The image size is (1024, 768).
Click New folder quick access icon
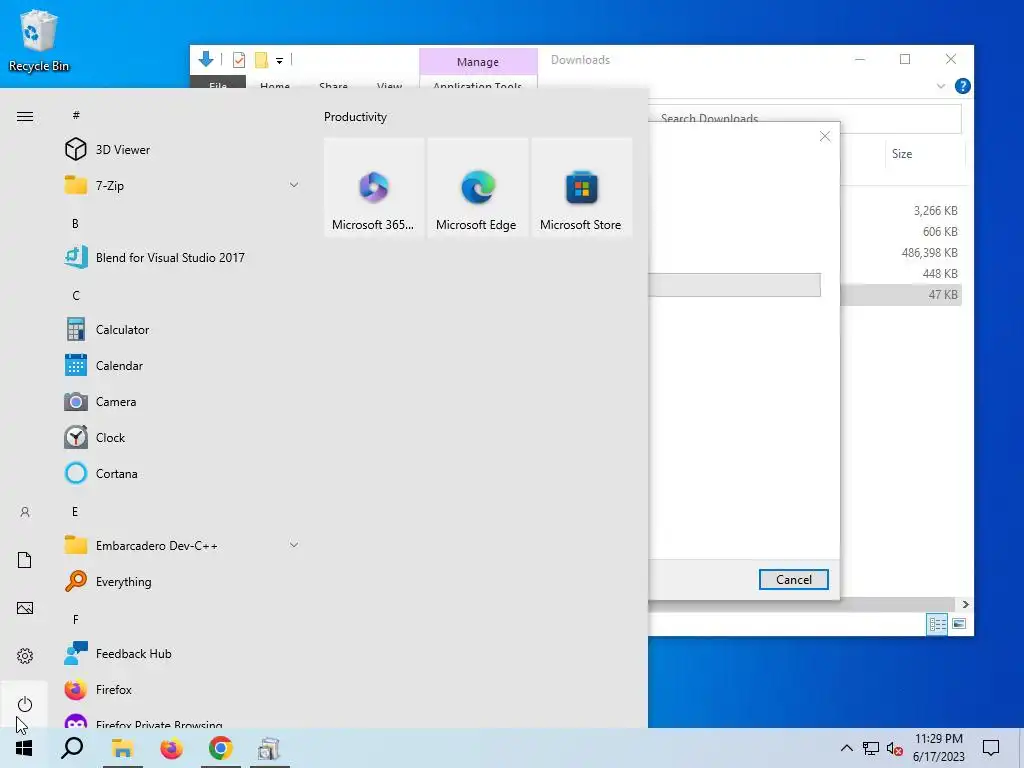pyautogui.click(x=261, y=60)
